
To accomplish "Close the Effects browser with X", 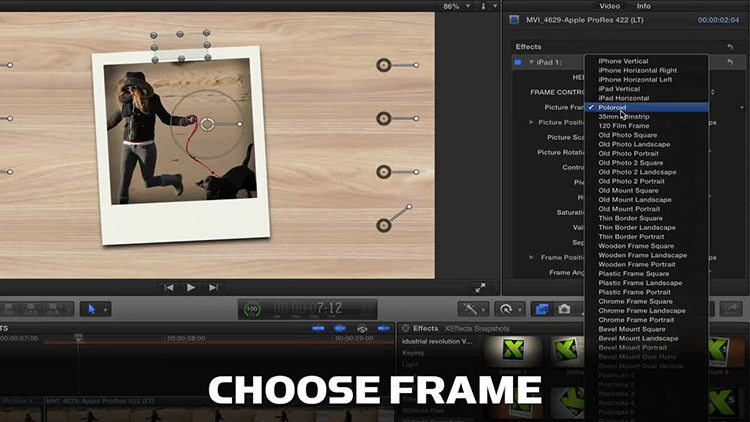I will (406, 328).
